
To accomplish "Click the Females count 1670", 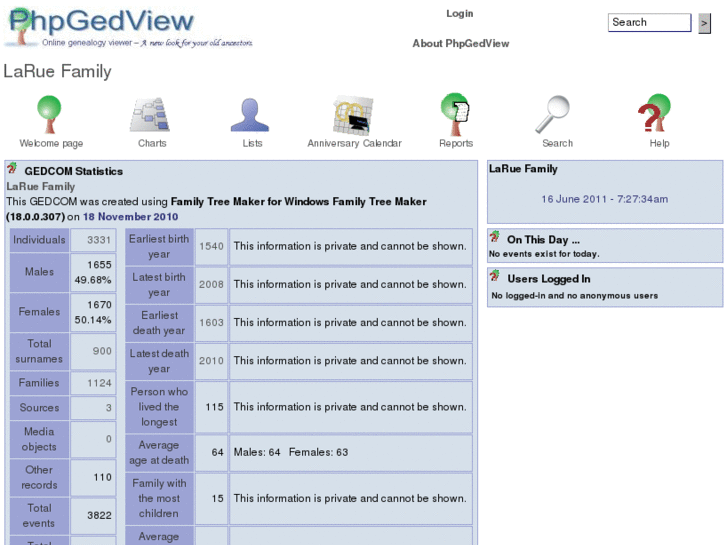I will [99, 305].
